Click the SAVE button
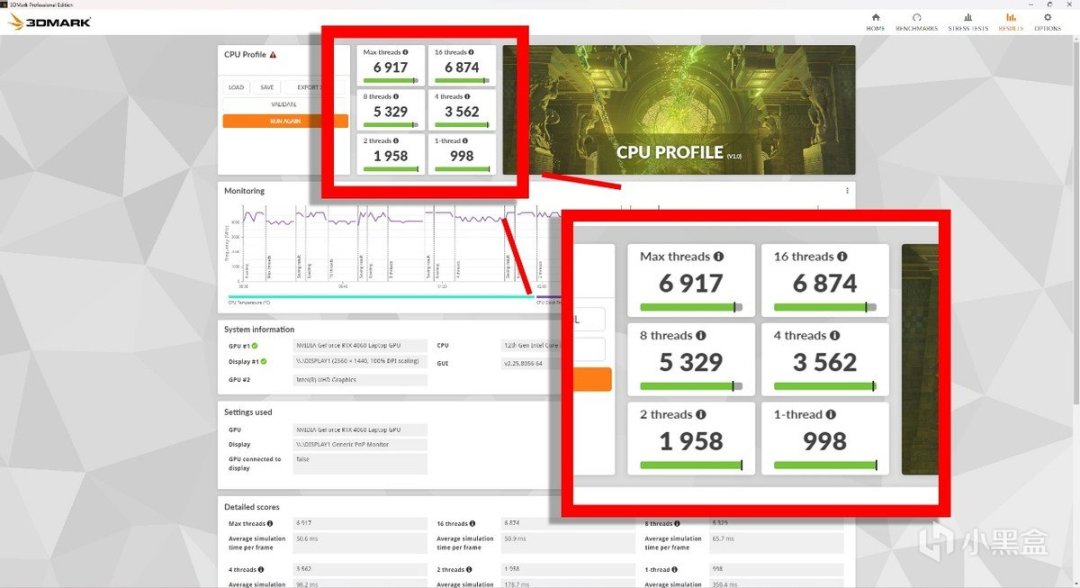This screenshot has width=1080, height=588. [267, 87]
